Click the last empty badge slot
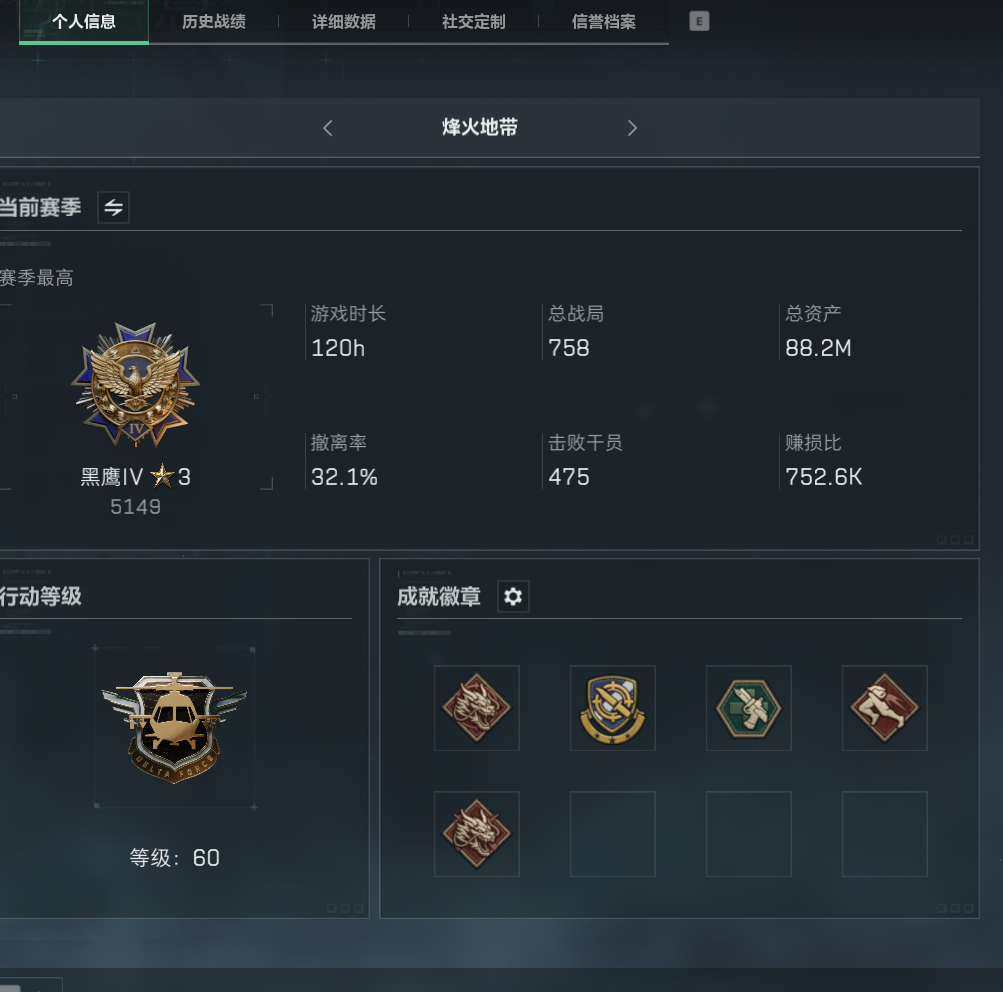1003x992 pixels. 885,834
